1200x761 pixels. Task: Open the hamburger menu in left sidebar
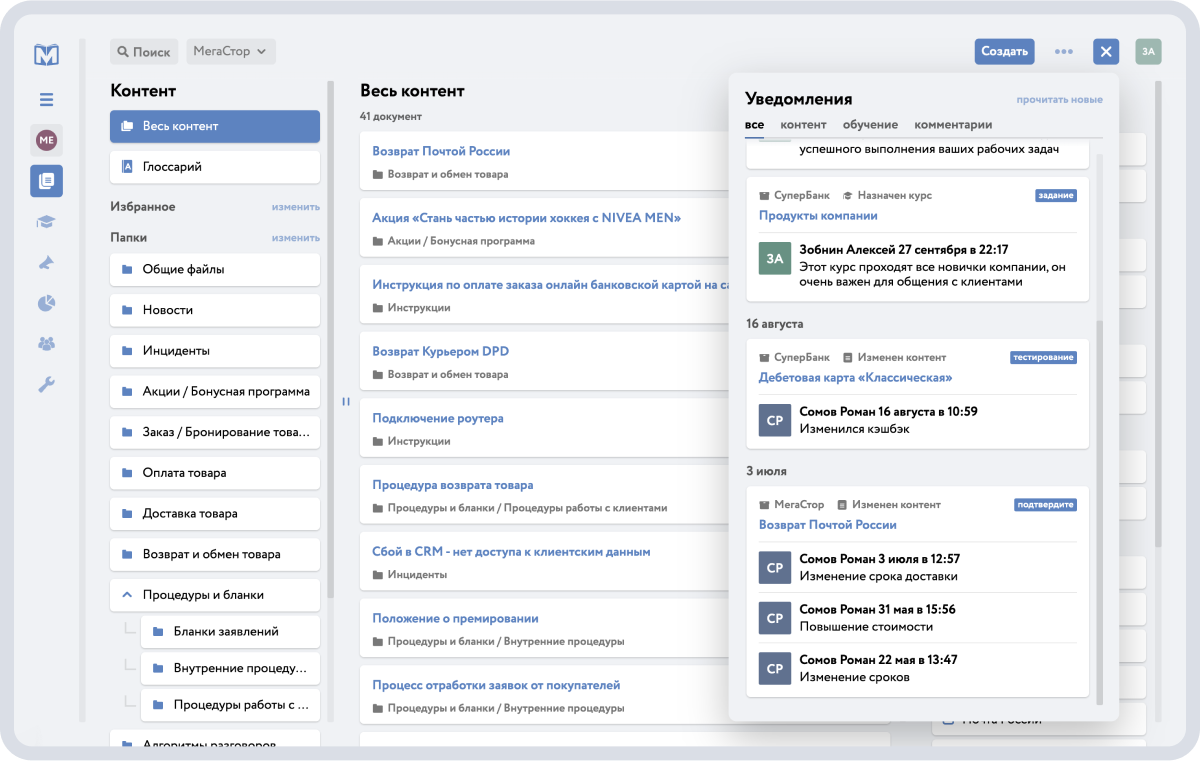46,99
